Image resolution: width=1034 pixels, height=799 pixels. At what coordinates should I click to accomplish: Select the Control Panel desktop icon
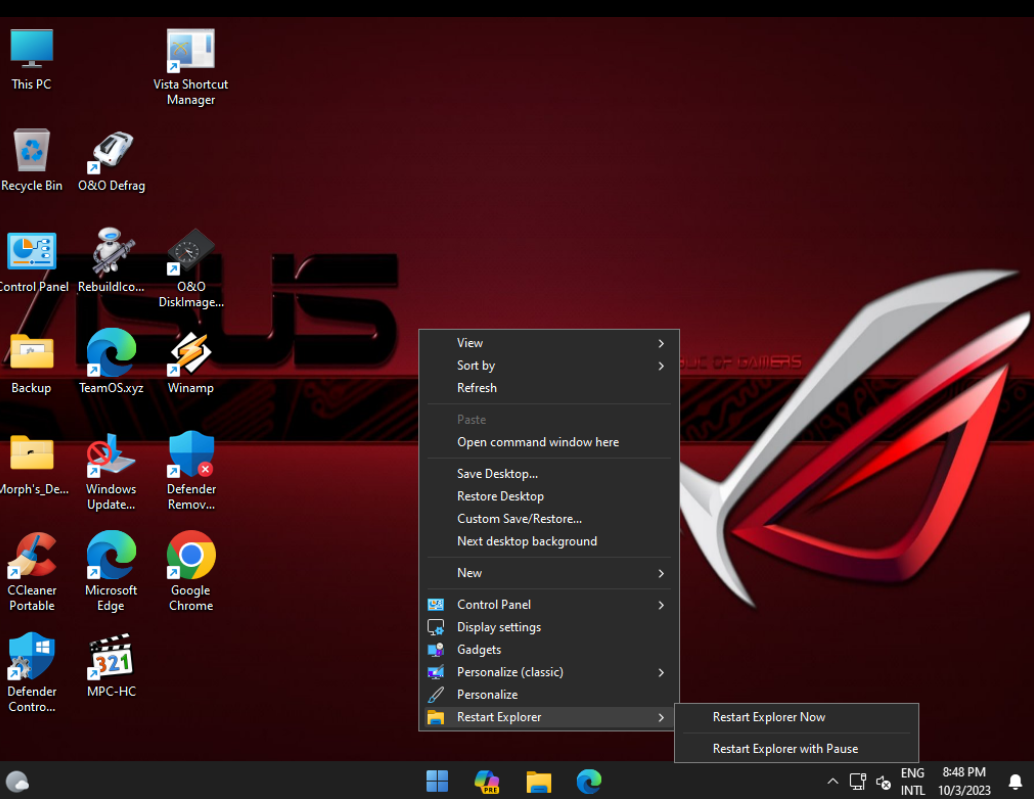tap(32, 262)
